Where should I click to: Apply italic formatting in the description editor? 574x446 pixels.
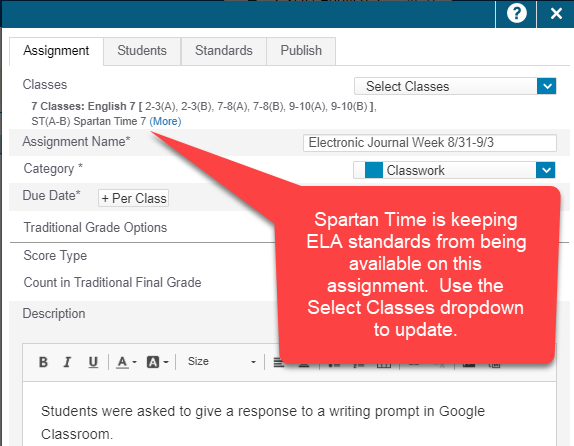(67, 362)
